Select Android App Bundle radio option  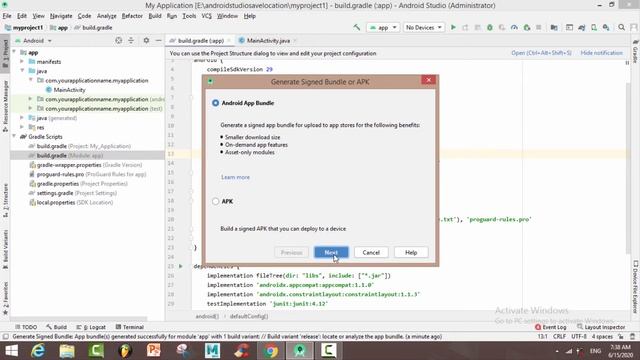point(216,103)
